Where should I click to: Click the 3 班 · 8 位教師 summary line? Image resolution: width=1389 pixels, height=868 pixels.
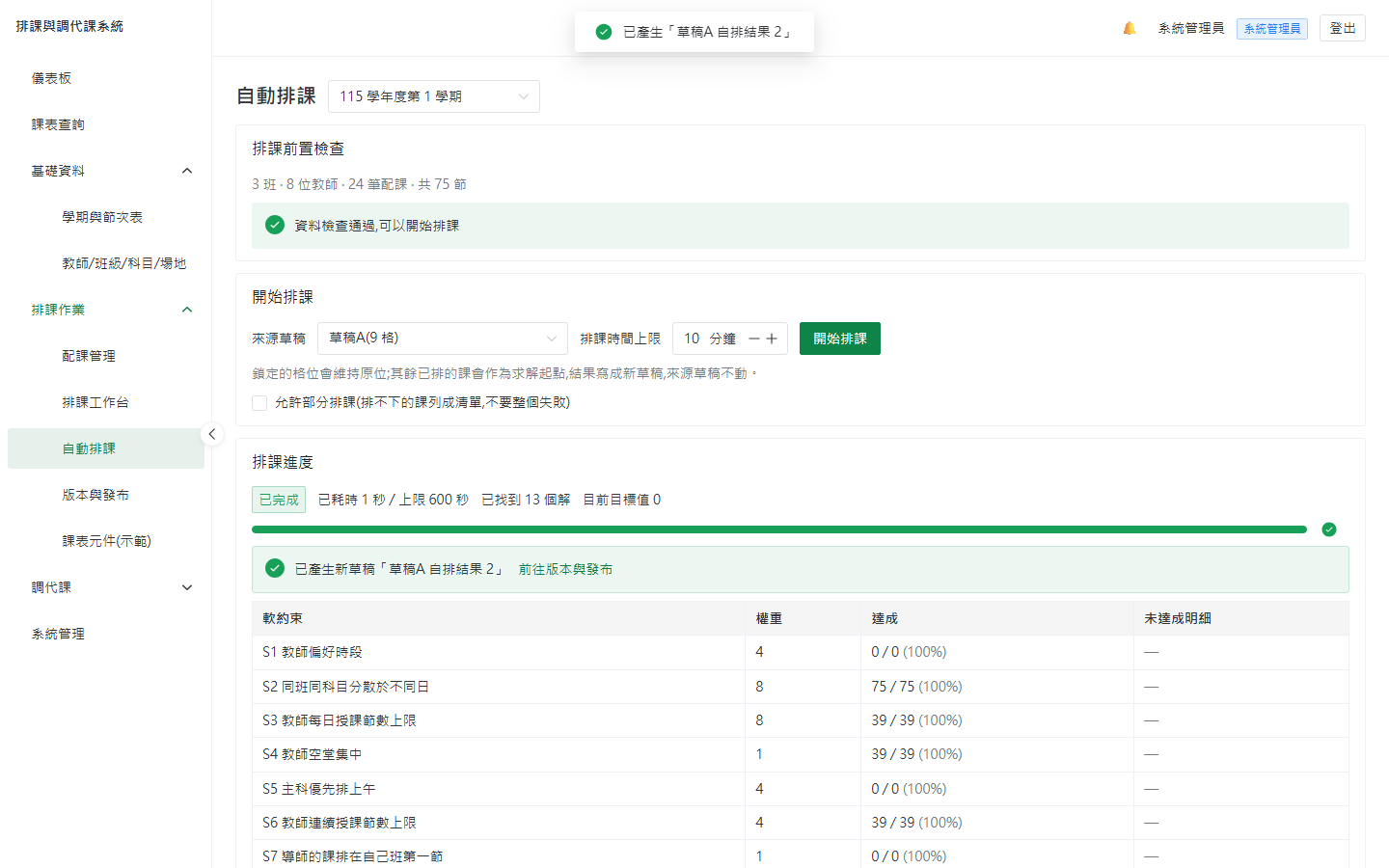click(359, 184)
